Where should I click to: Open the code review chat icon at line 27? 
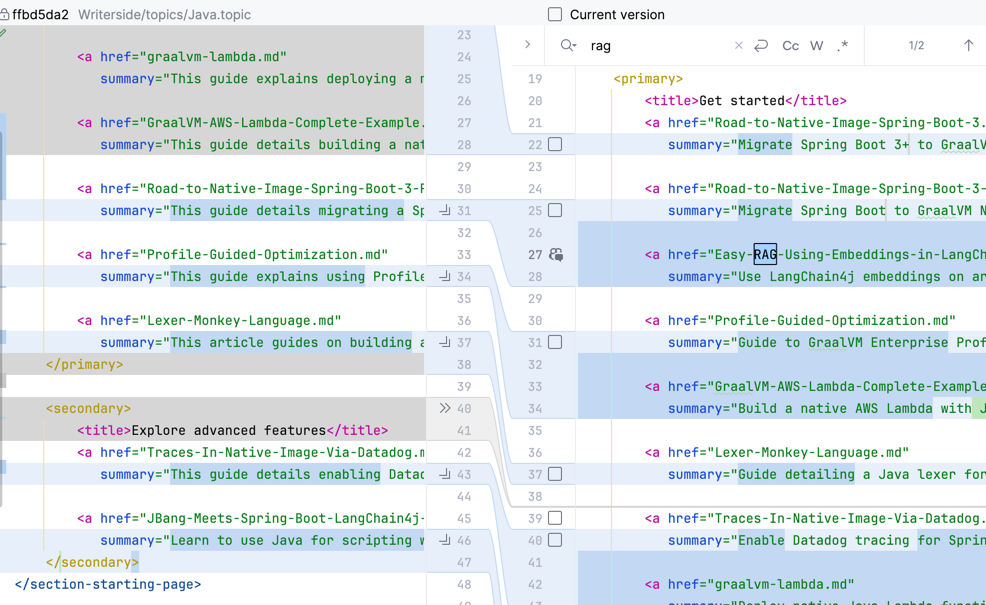pos(556,255)
